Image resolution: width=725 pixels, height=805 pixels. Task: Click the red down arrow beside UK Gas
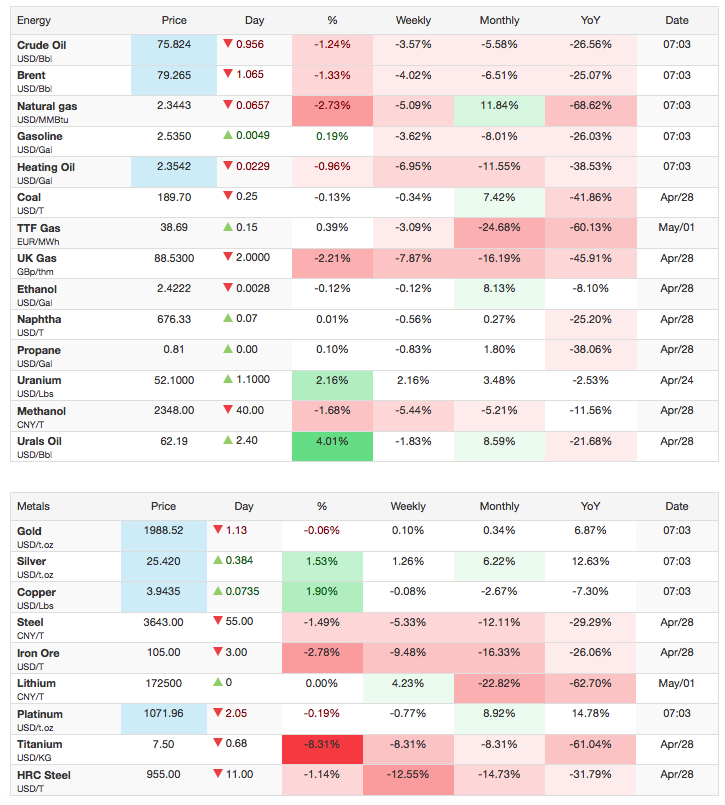click(x=228, y=257)
